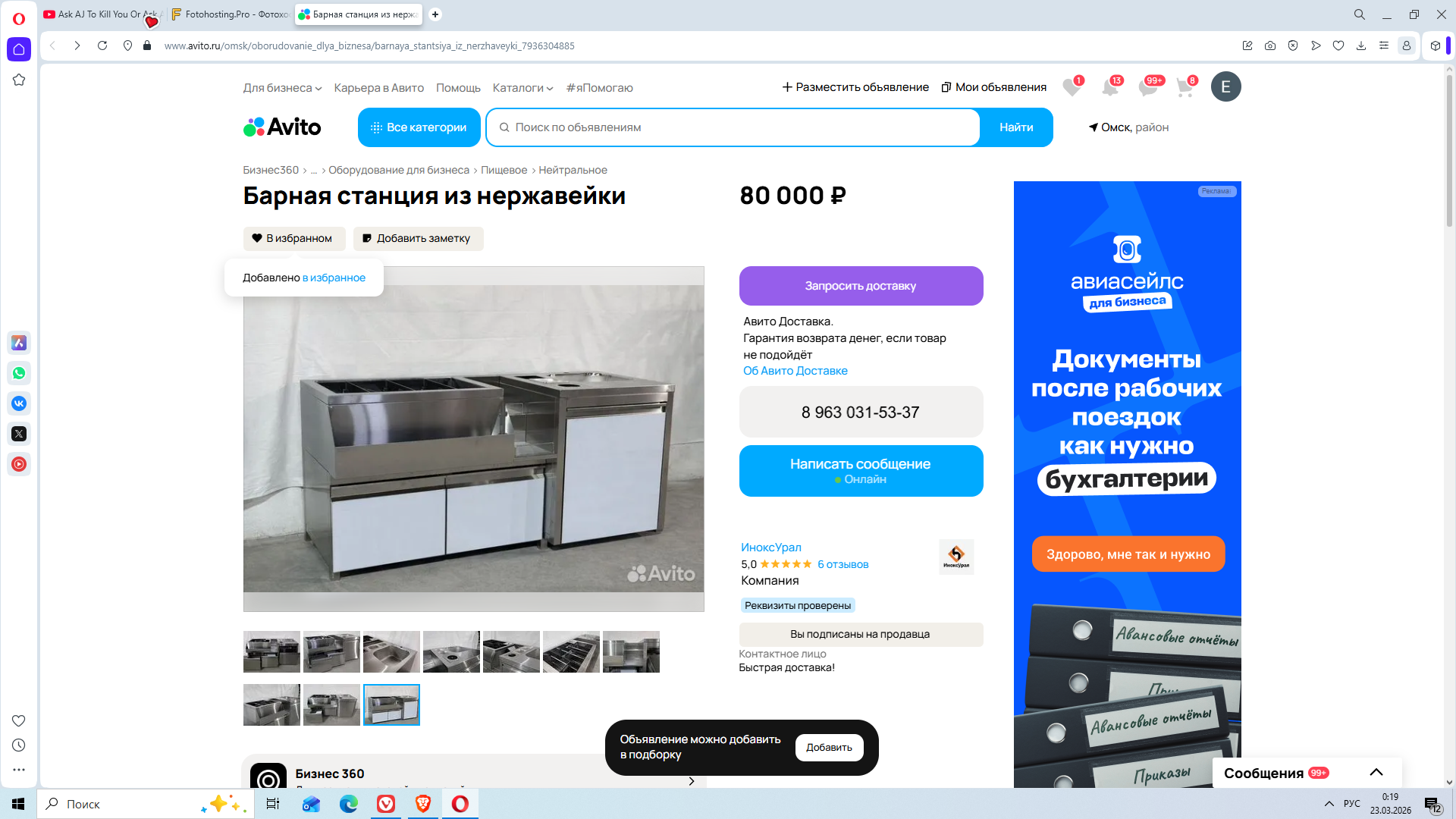The height and width of the screenshot is (819, 1456).
Task: Open the messages chat bubble icon in the header
Action: (x=1147, y=88)
